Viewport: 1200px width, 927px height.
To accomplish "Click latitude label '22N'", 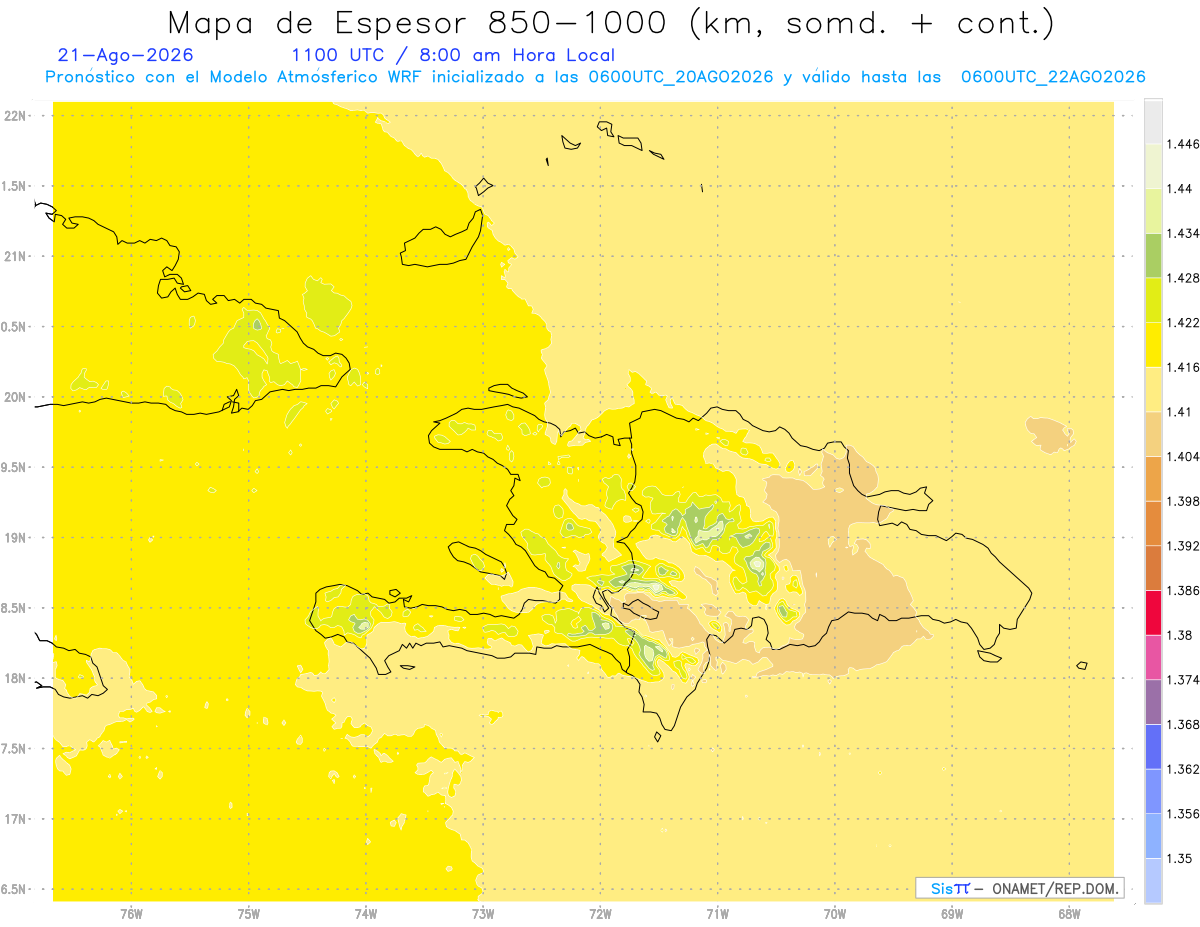I will [x=15, y=115].
